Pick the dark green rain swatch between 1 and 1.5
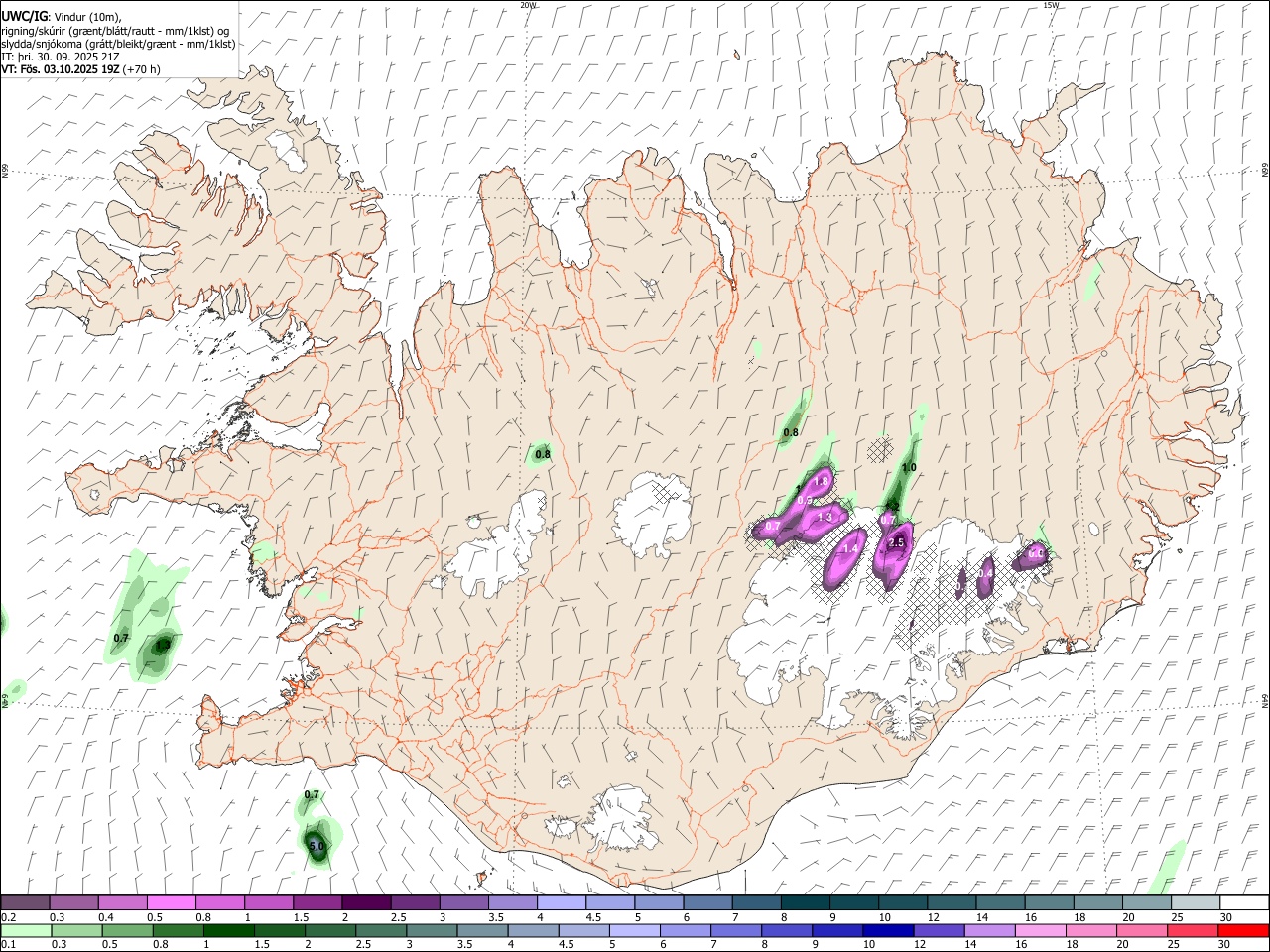Screen dimensions: 1270x952 coord(228,930)
